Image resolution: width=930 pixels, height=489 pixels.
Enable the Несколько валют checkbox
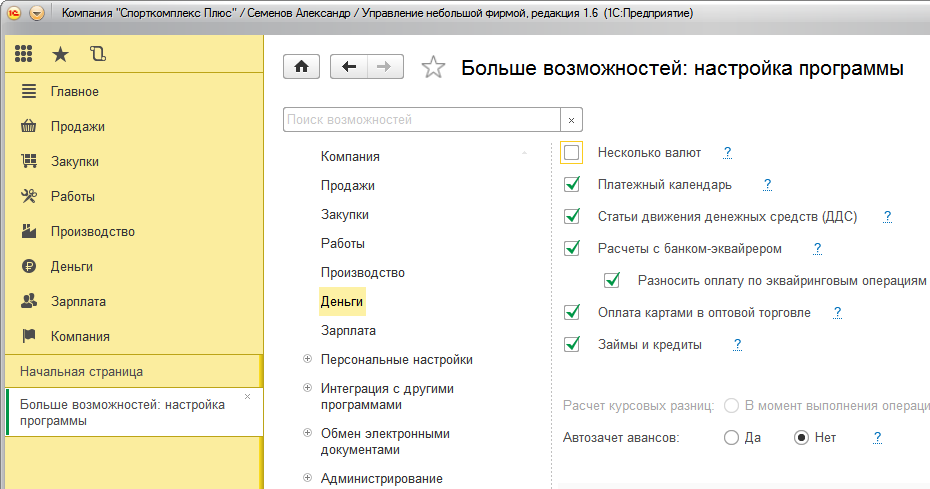(x=572, y=153)
